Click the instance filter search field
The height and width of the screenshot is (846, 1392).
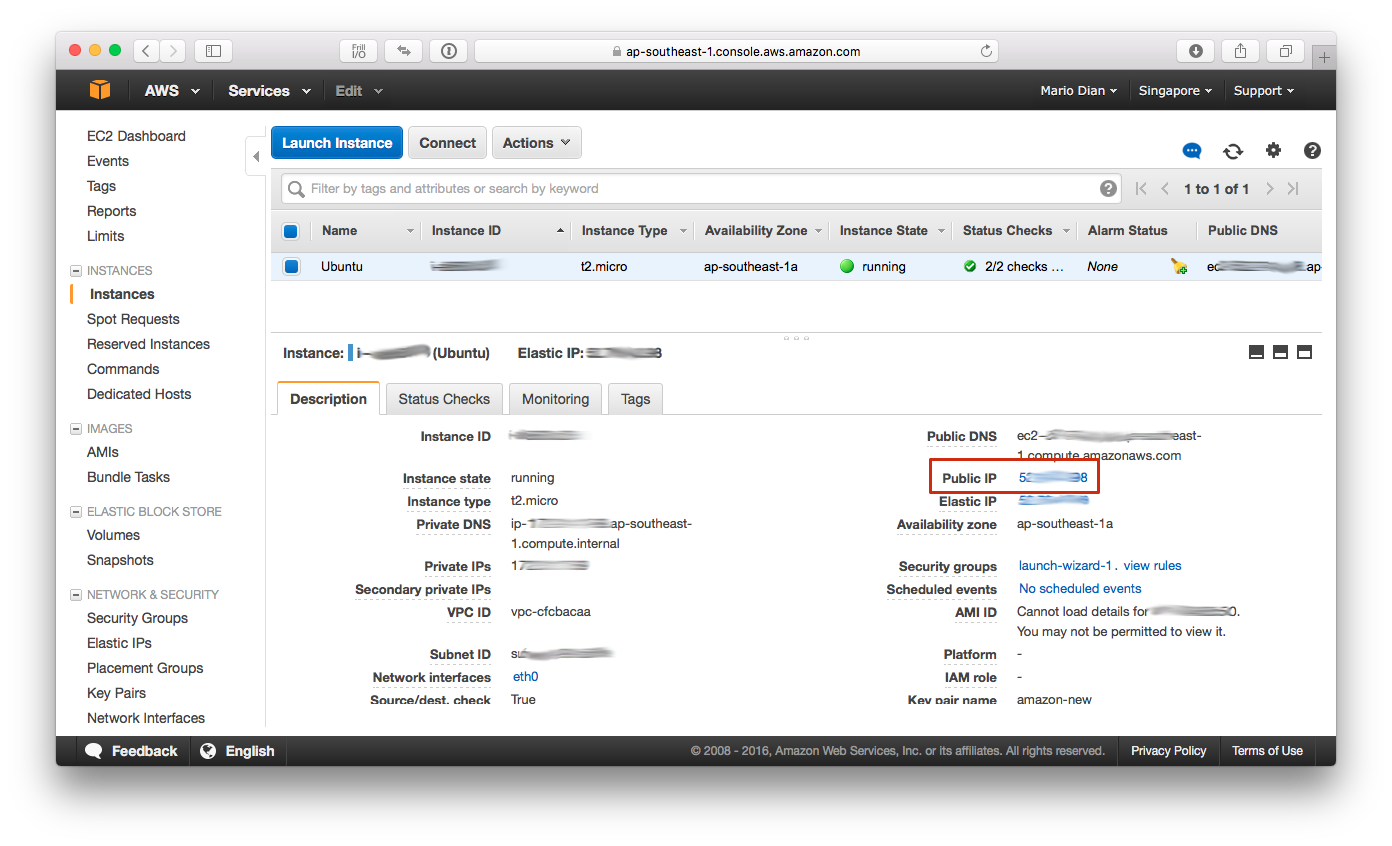pyautogui.click(x=699, y=188)
